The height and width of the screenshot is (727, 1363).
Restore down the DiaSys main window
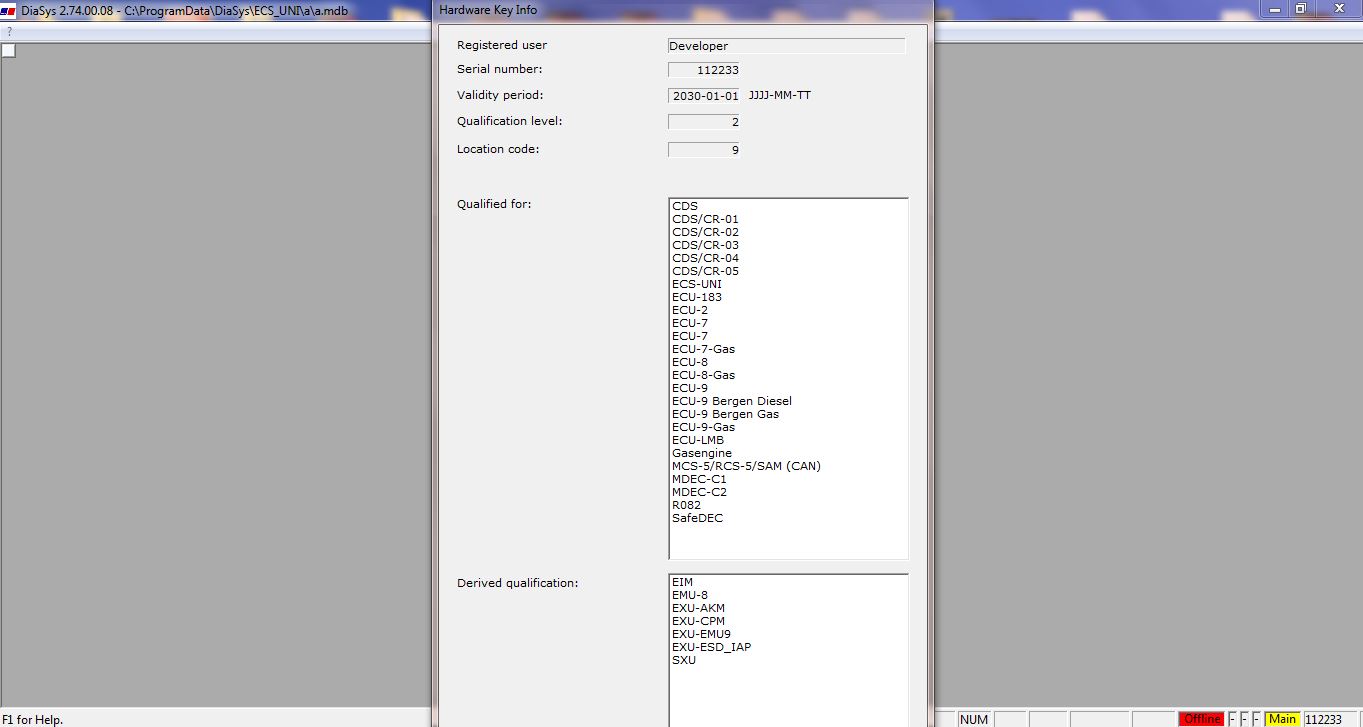tap(1301, 8)
